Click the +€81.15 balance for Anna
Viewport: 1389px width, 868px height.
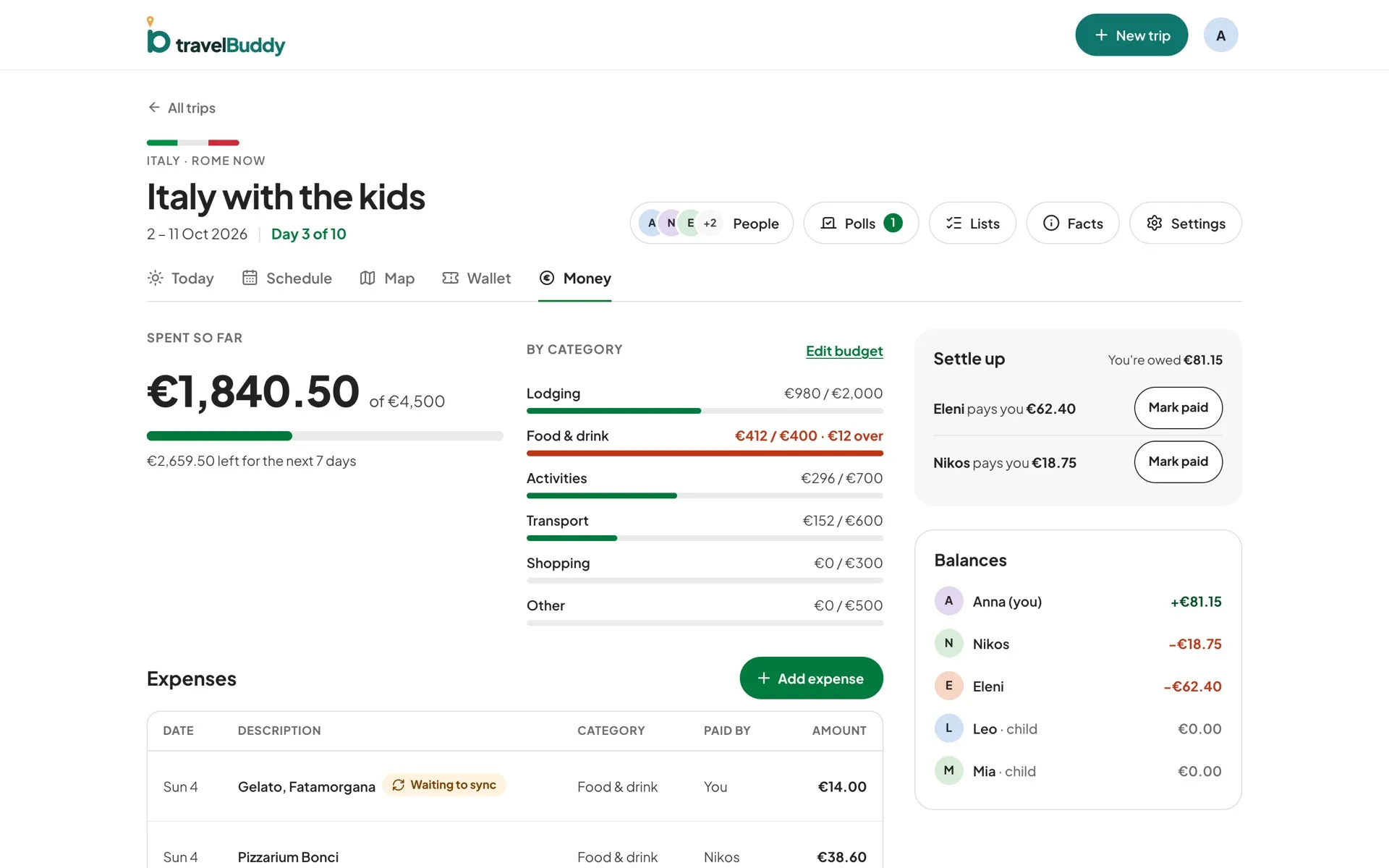click(1196, 602)
